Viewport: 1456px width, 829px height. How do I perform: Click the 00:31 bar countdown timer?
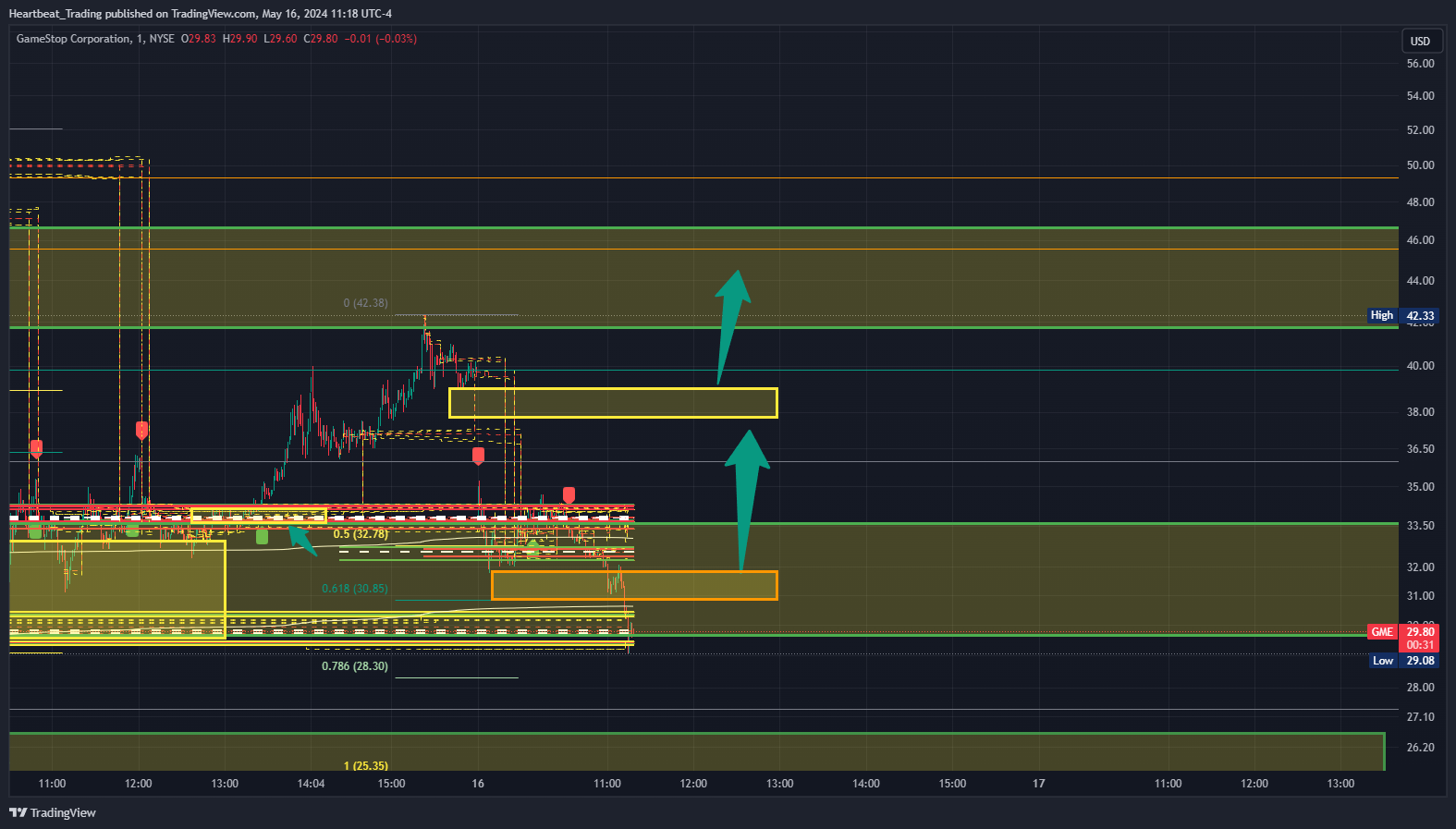pyautogui.click(x=1419, y=645)
